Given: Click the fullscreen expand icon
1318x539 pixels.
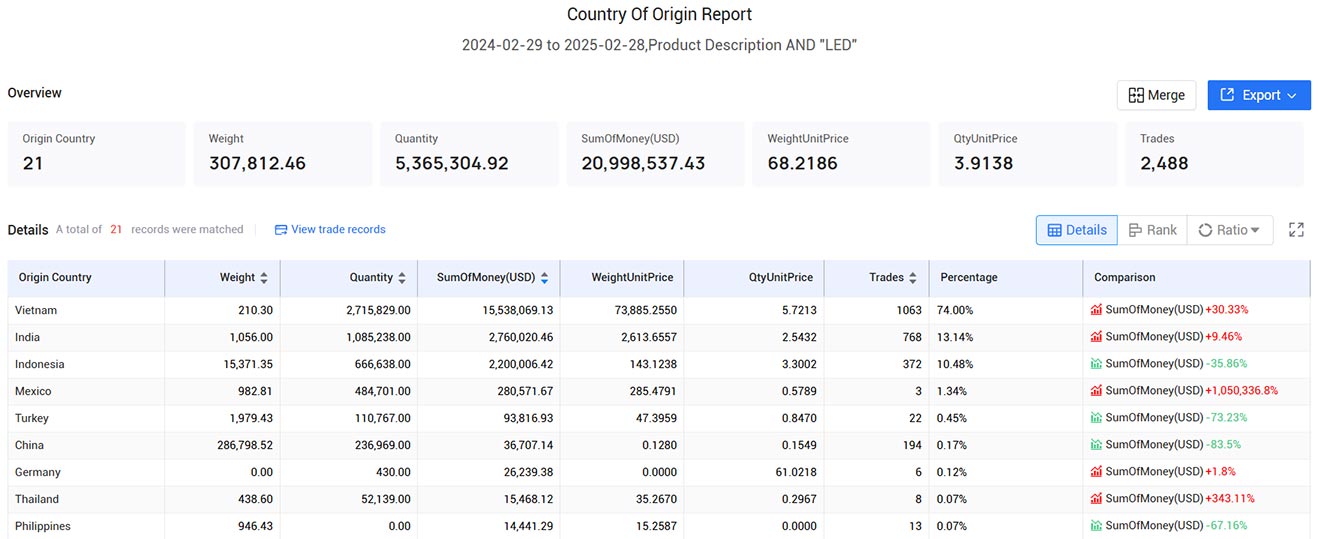Looking at the screenshot, I should coord(1296,230).
